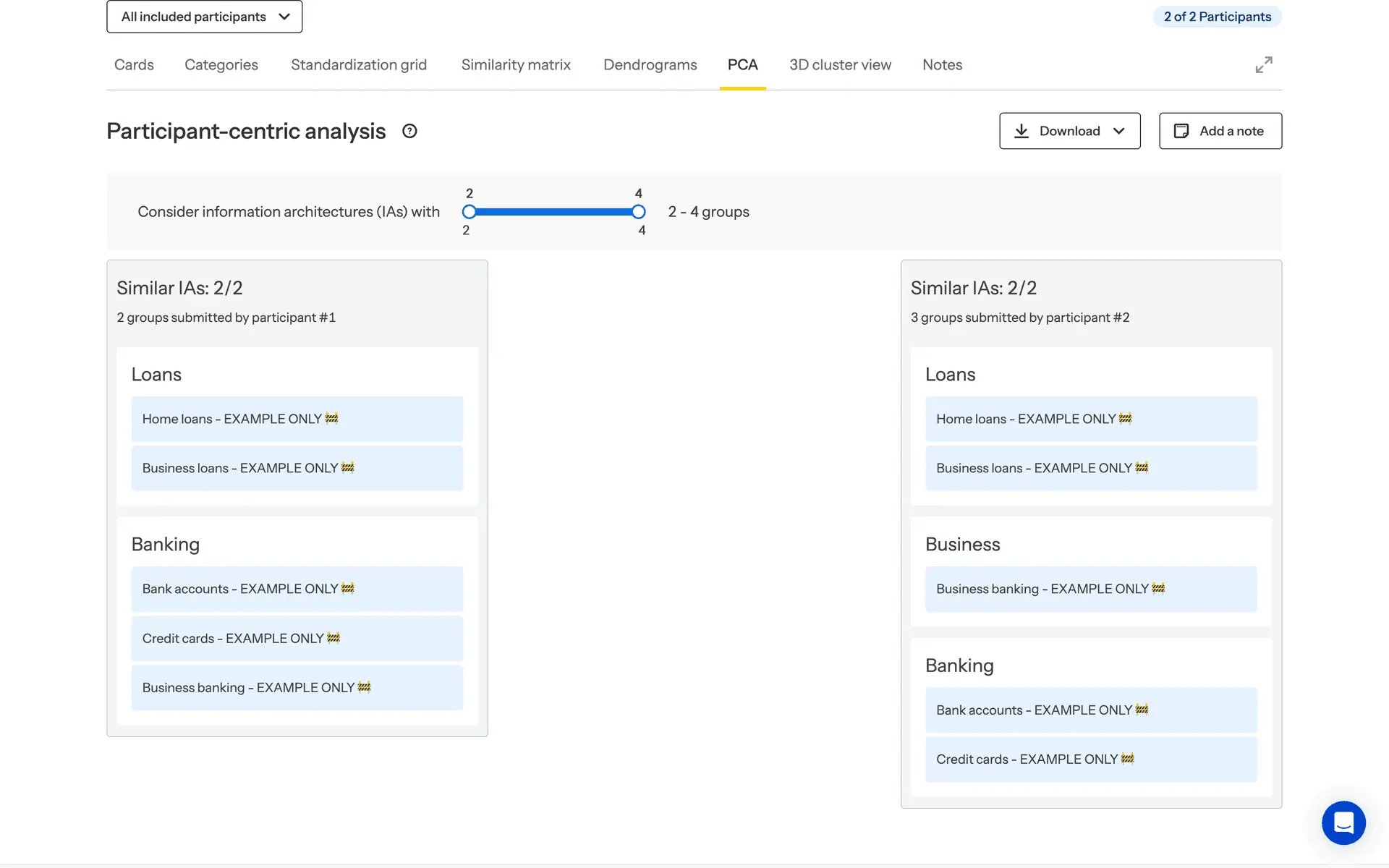Go to the 3D cluster view tab
This screenshot has height=868, width=1389.
[x=840, y=65]
